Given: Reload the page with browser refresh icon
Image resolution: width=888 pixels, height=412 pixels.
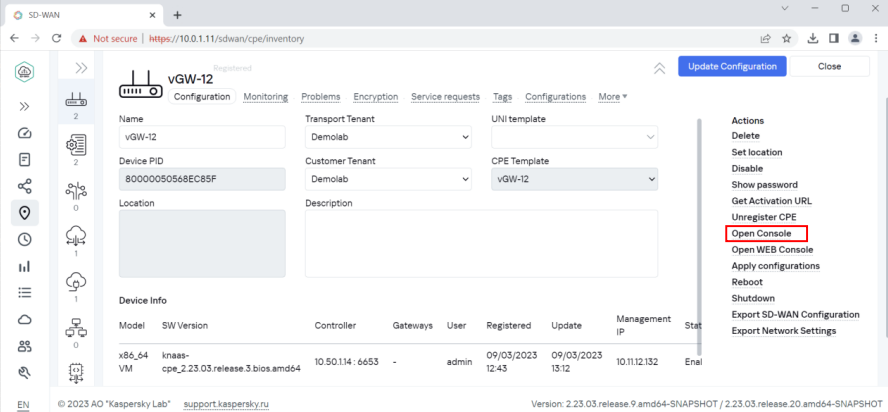Looking at the screenshot, I should 56,39.
